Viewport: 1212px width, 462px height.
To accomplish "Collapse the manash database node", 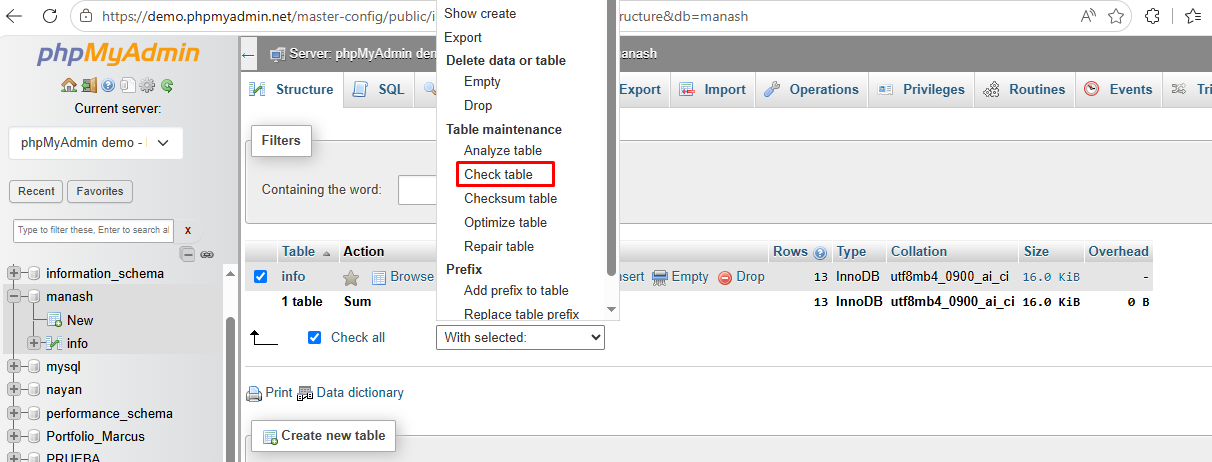I will 15,297.
